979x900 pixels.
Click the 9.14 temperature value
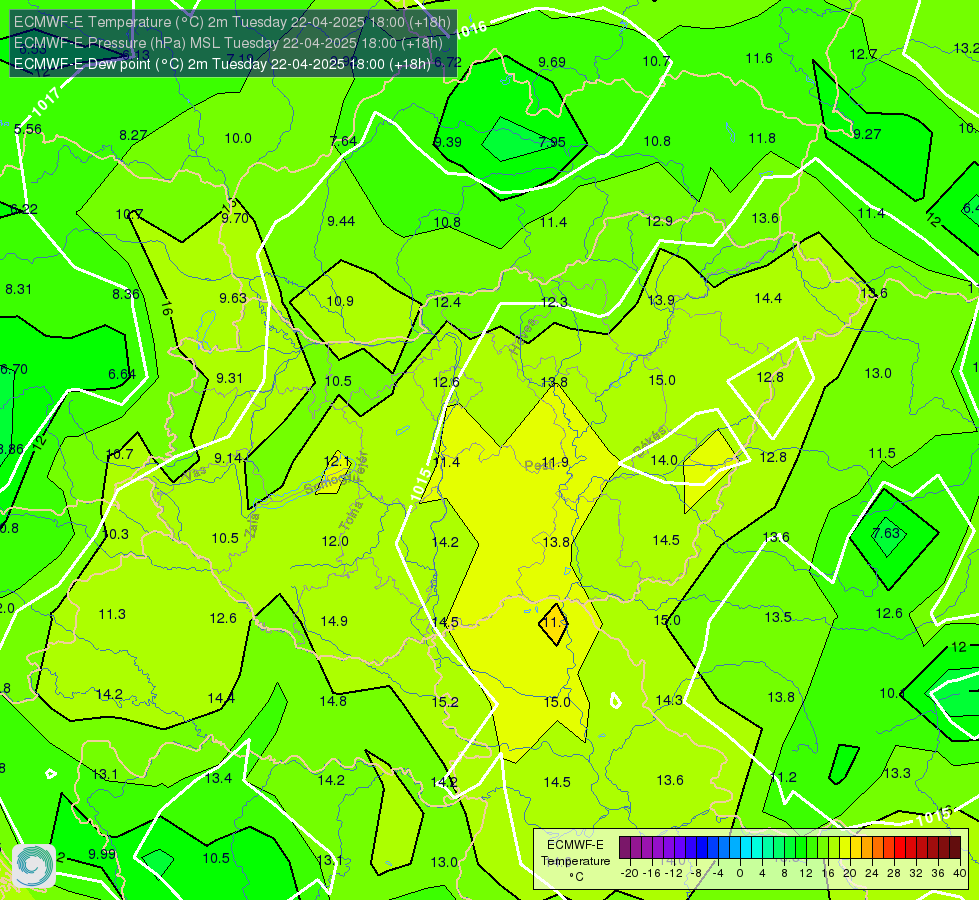point(229,458)
